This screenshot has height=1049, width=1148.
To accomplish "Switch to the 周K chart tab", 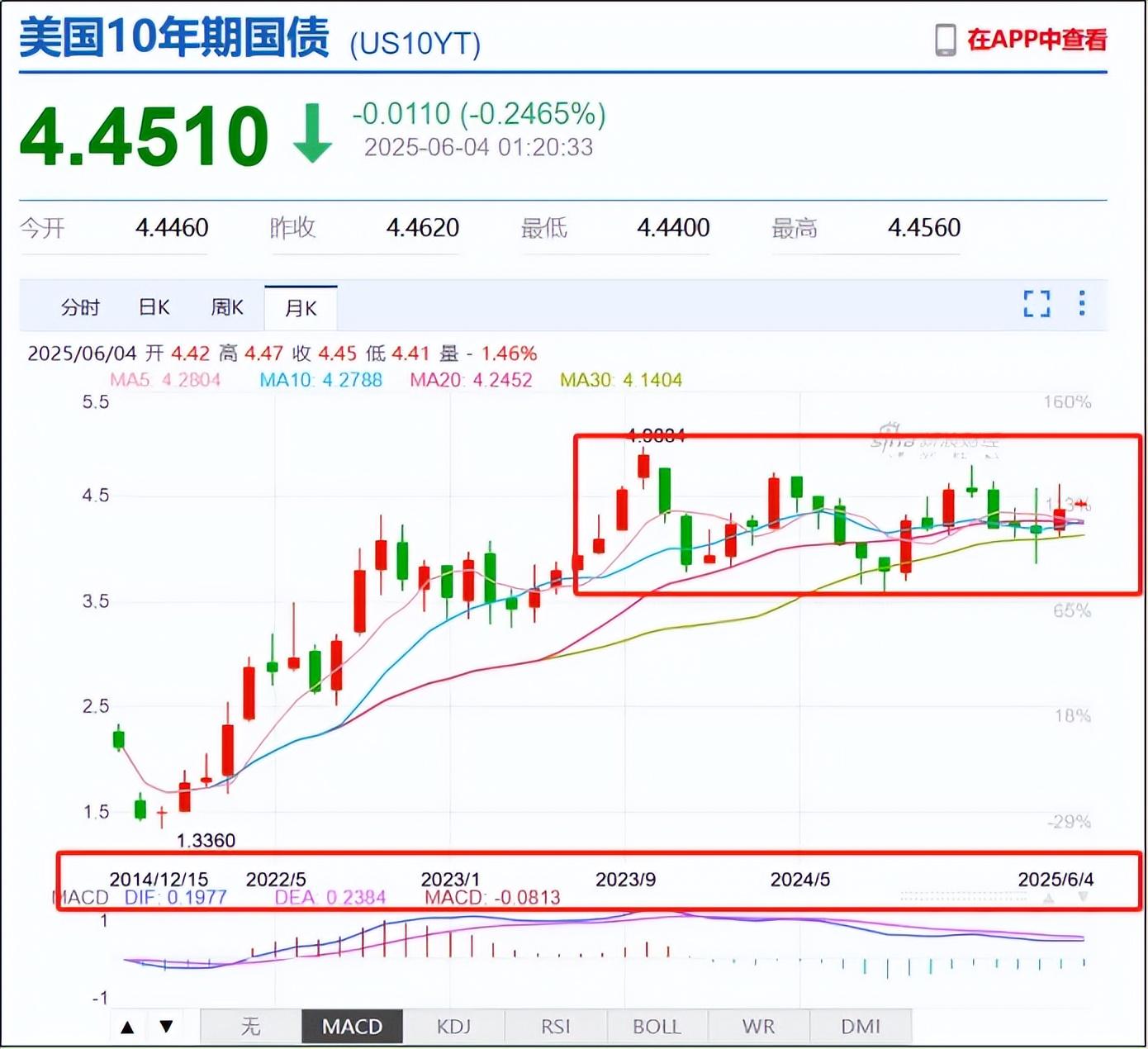I will [x=227, y=307].
